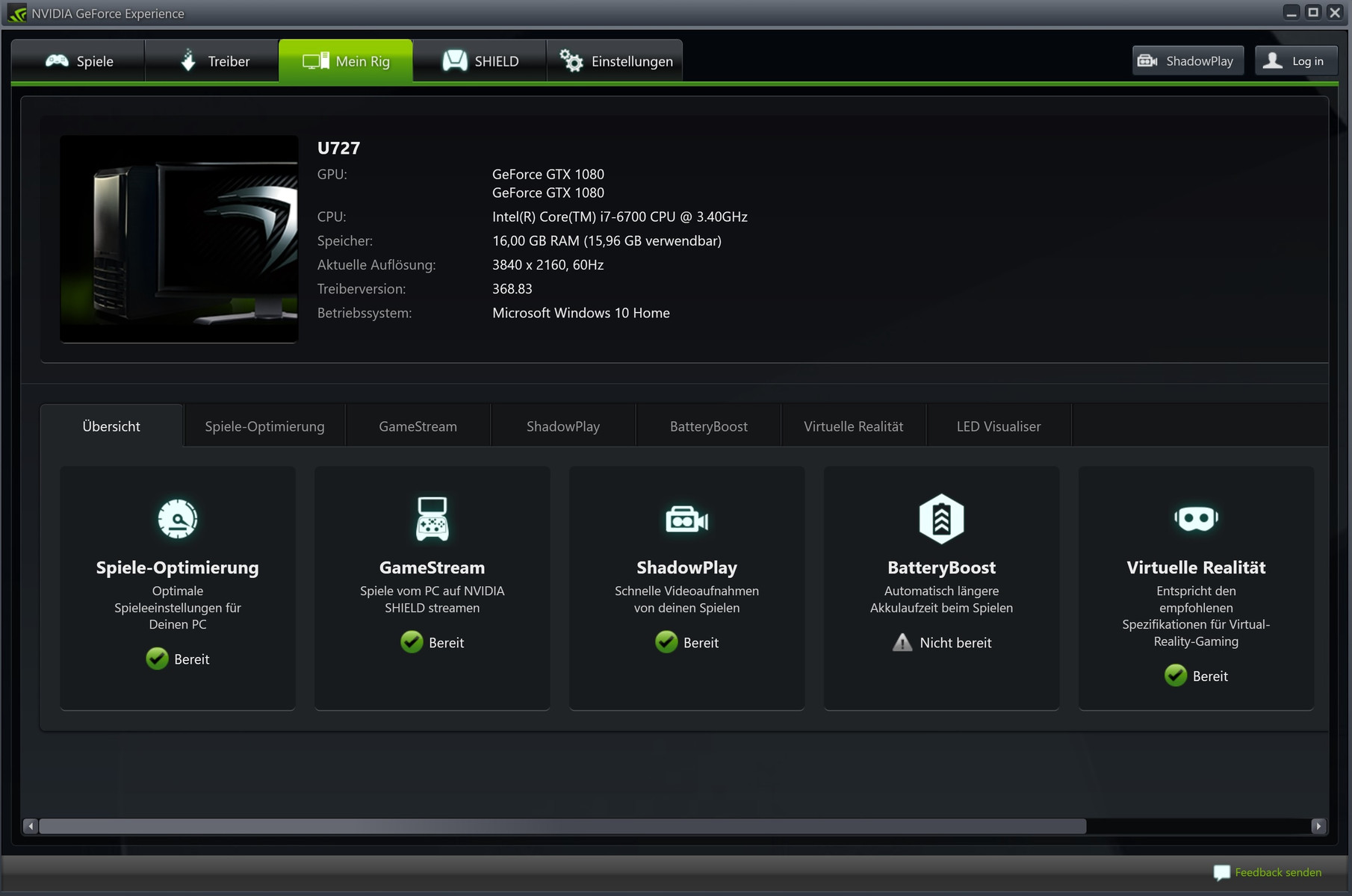Click the Nicht bereit status text
The image size is (1352, 896).
click(x=955, y=643)
